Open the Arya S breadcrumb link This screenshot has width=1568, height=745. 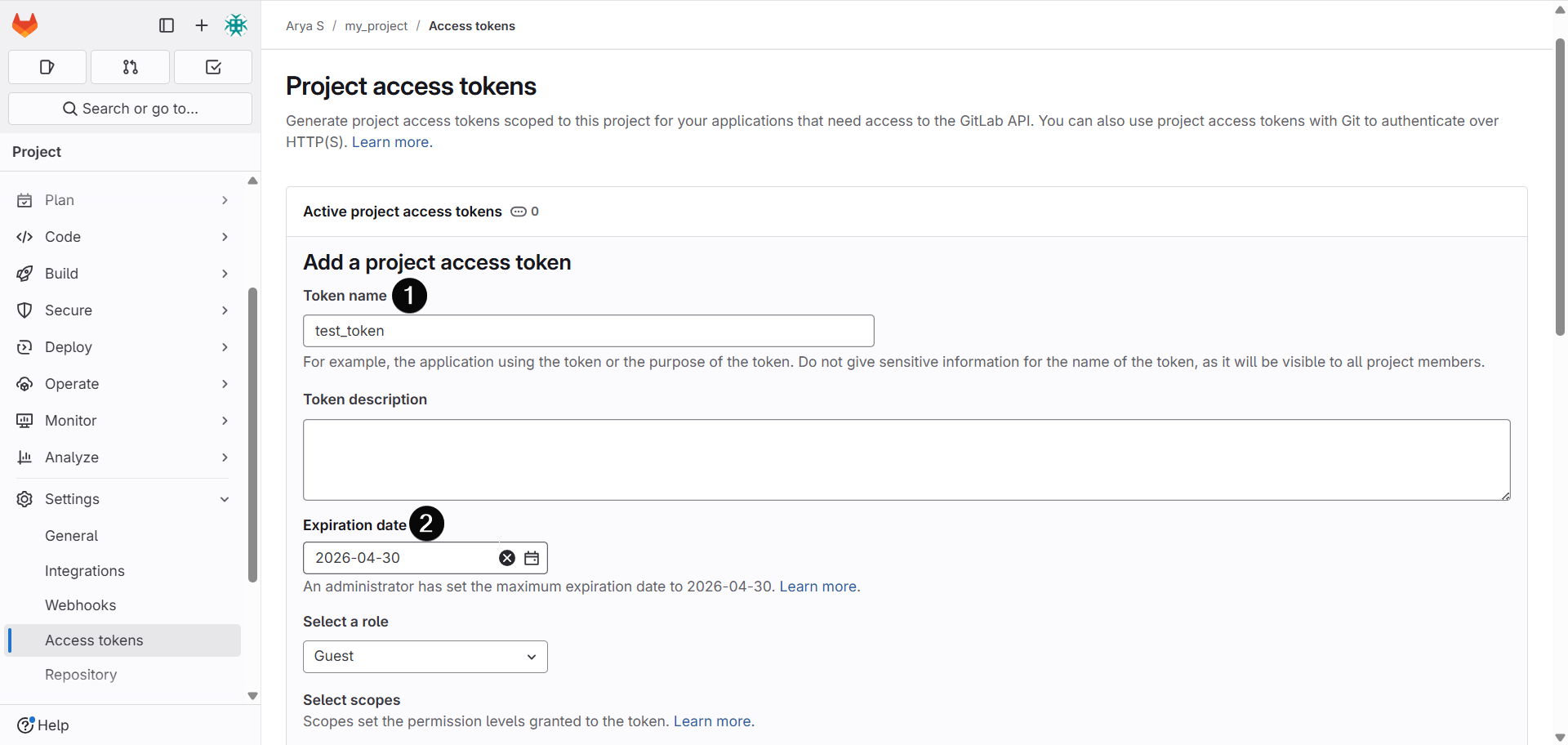pos(304,25)
